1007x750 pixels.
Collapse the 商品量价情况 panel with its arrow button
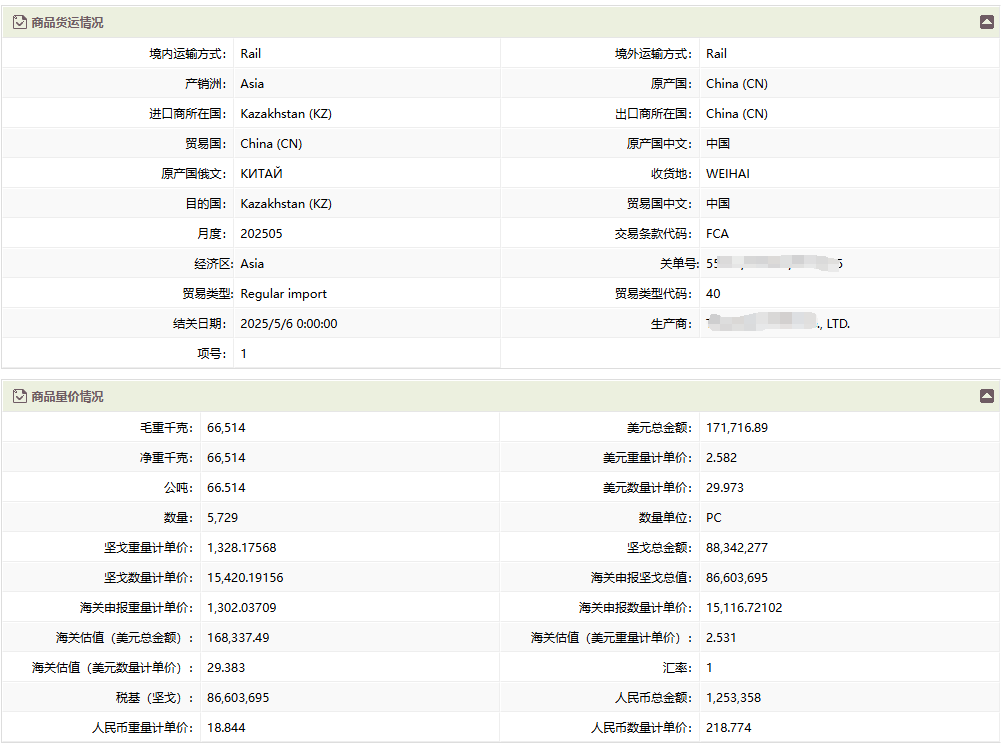click(x=986, y=396)
